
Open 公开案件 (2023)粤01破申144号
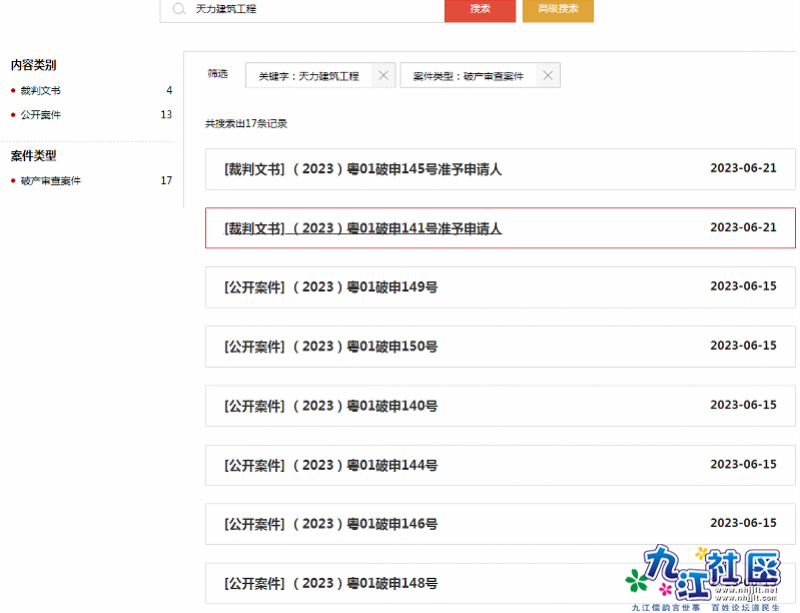point(331,465)
